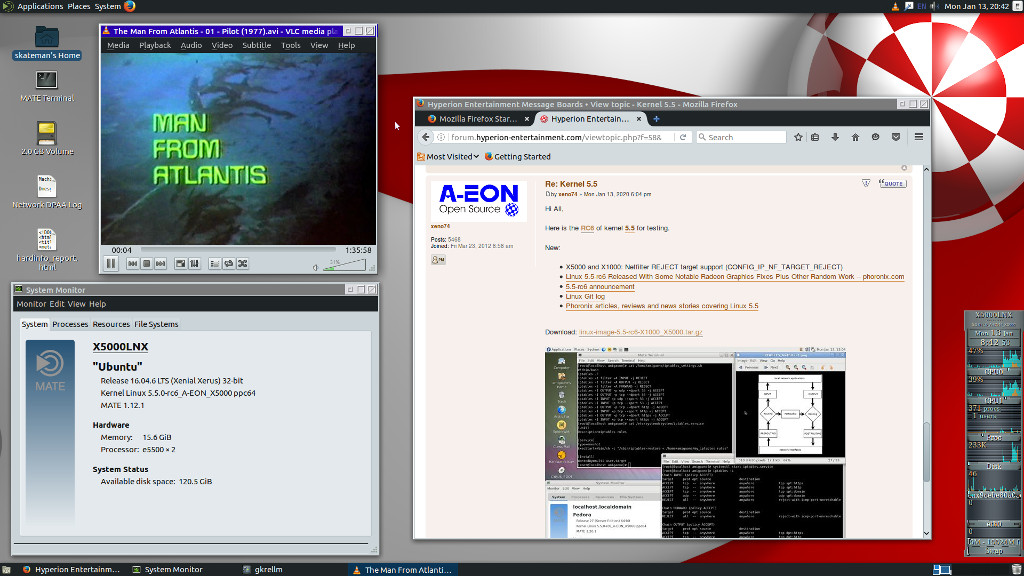Go to Firefox home page
Viewport: 1024px width, 576px height.
[x=856, y=137]
